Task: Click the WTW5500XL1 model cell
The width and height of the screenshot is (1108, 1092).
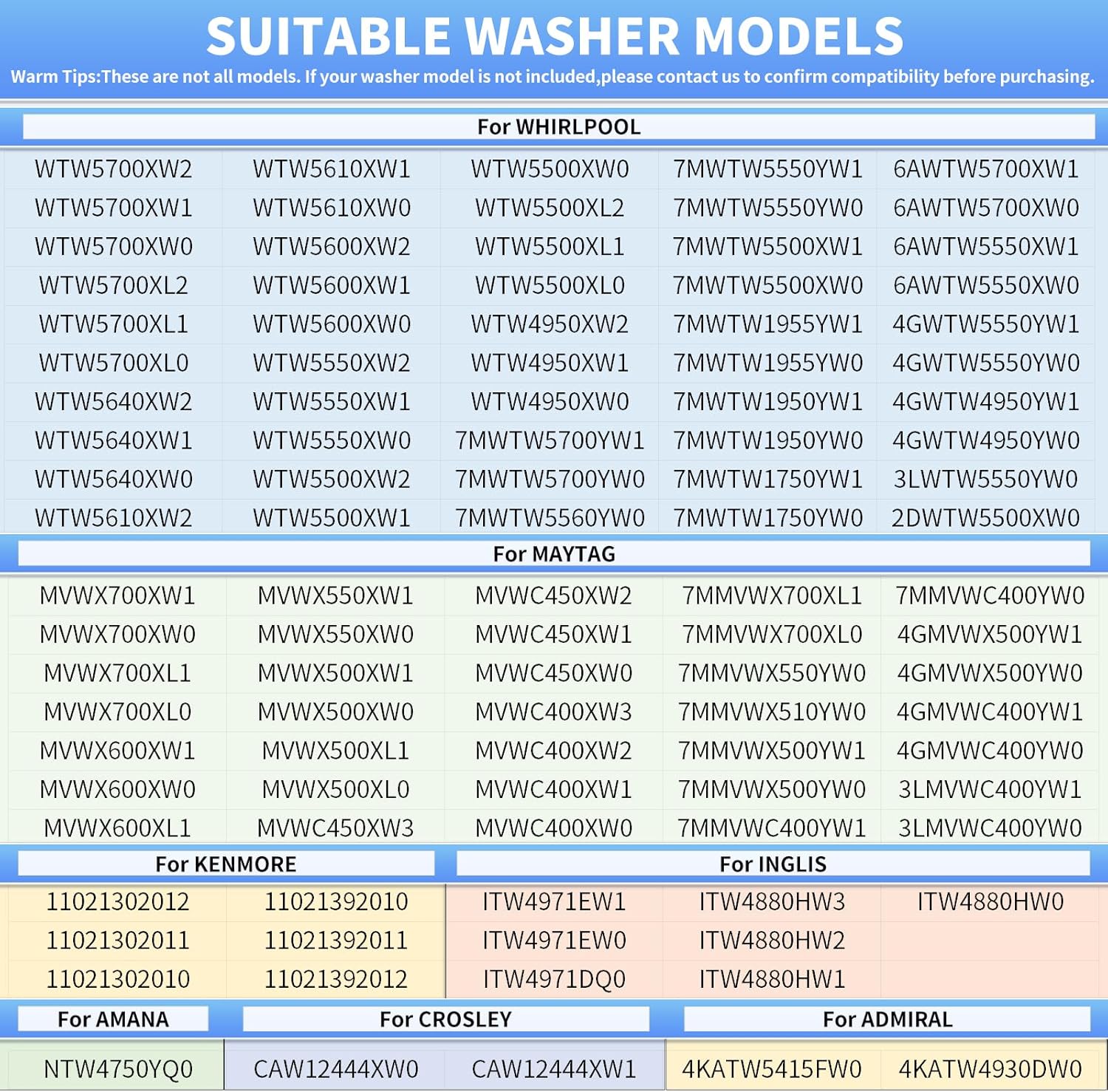Action: pyautogui.click(x=550, y=247)
